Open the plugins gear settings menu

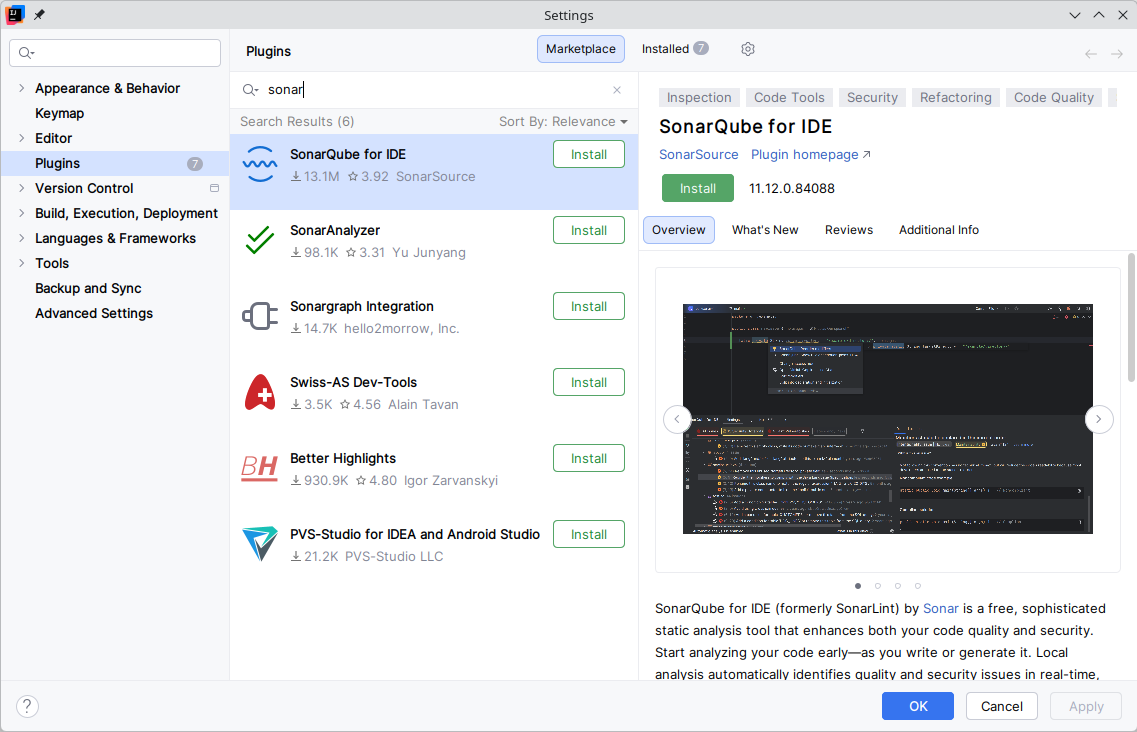click(x=748, y=49)
